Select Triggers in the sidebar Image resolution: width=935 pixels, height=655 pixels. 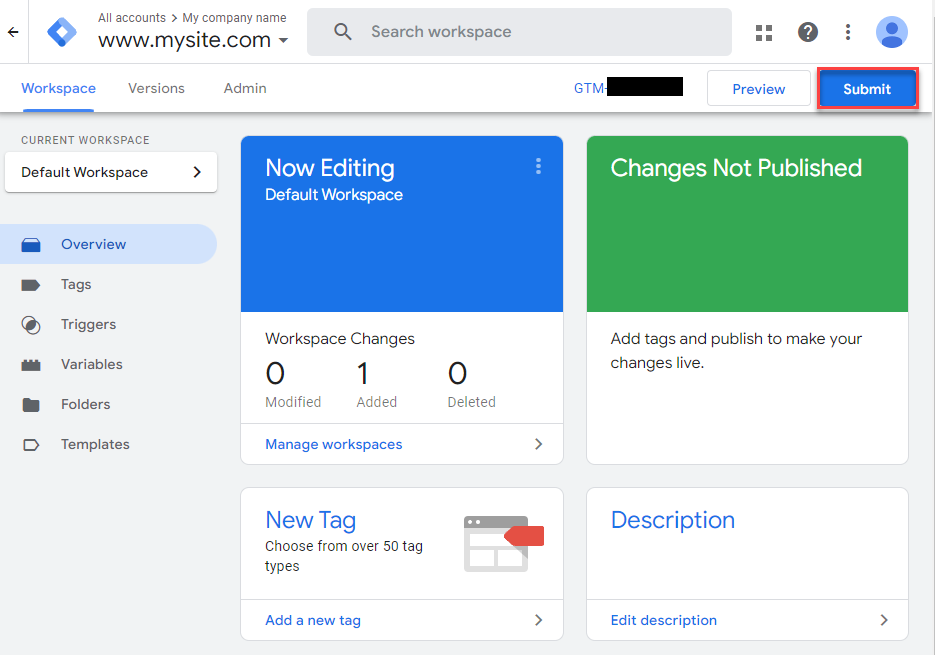pyautogui.click(x=88, y=324)
